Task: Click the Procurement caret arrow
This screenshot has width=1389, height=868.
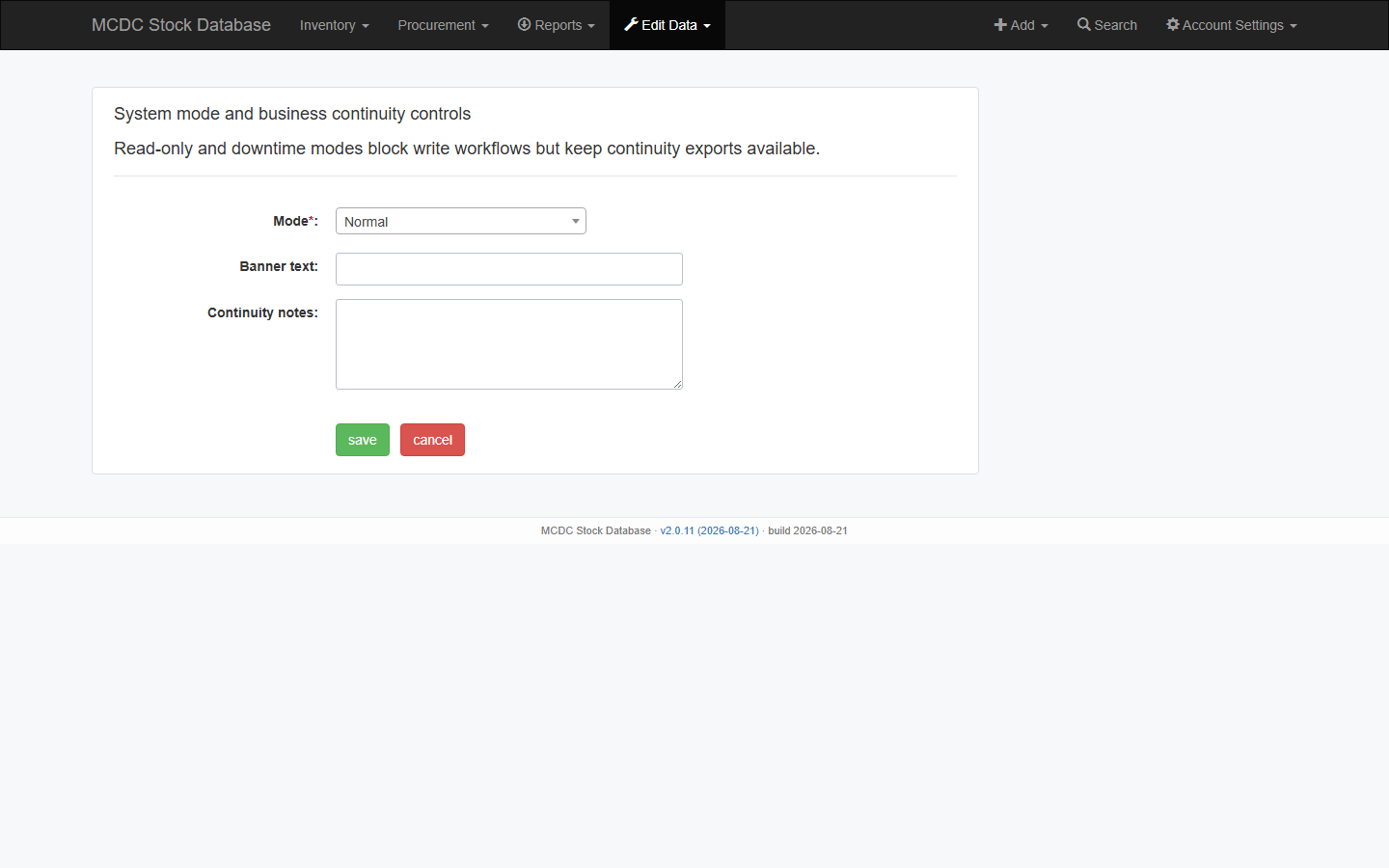Action: pos(485,26)
